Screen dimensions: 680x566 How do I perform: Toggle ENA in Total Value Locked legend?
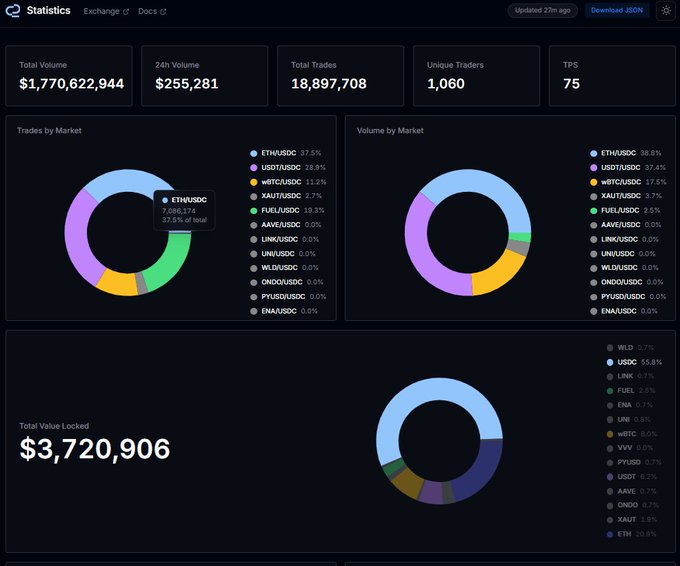click(629, 405)
